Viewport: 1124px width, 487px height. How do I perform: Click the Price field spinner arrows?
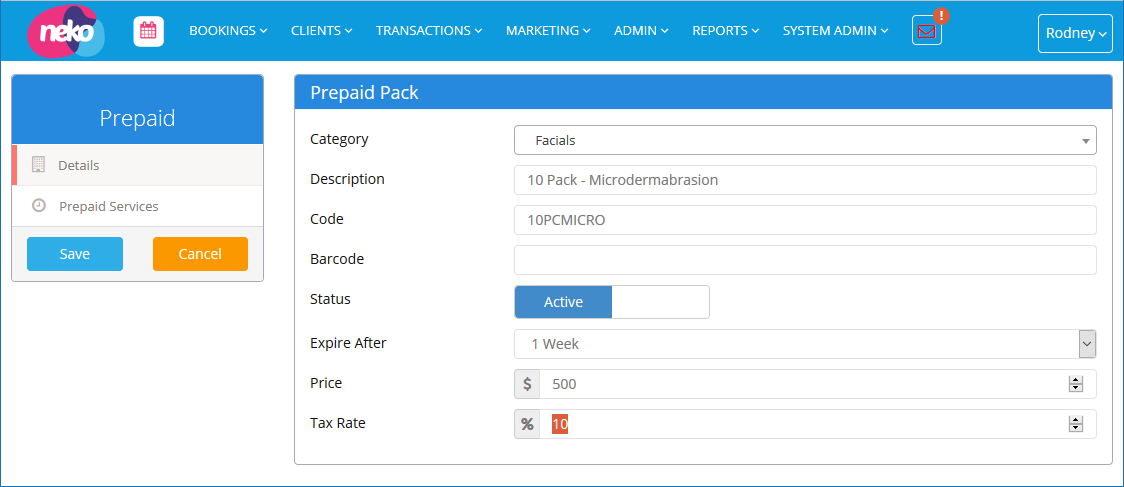1076,384
